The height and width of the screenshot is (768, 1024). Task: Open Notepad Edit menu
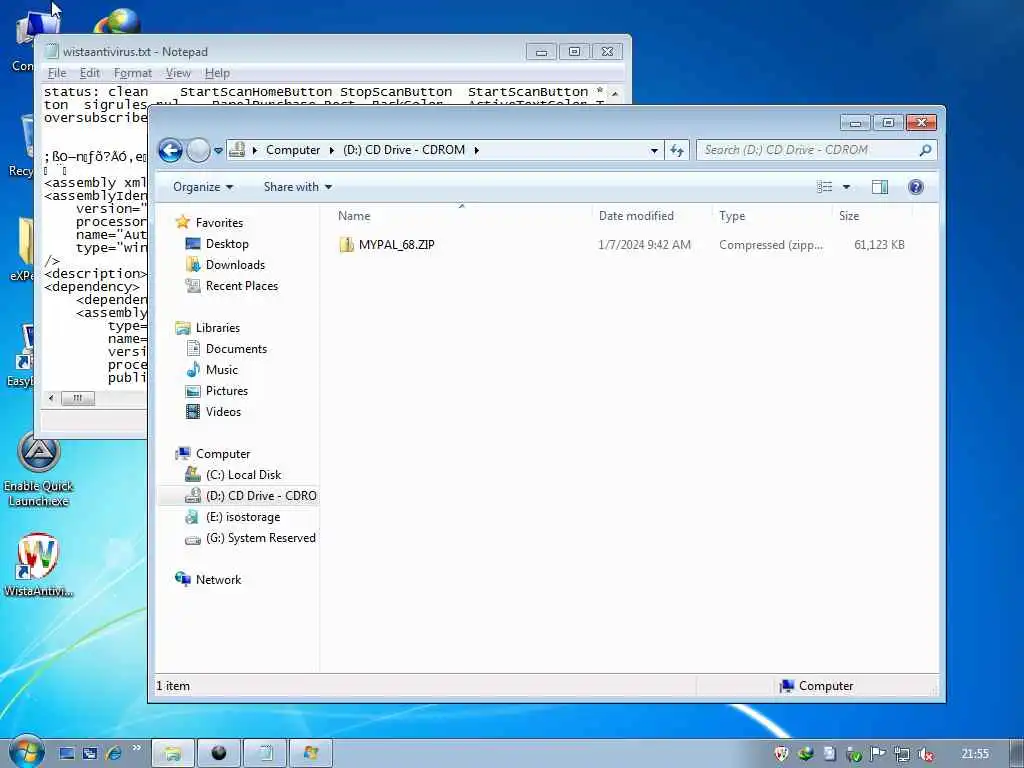tap(89, 73)
